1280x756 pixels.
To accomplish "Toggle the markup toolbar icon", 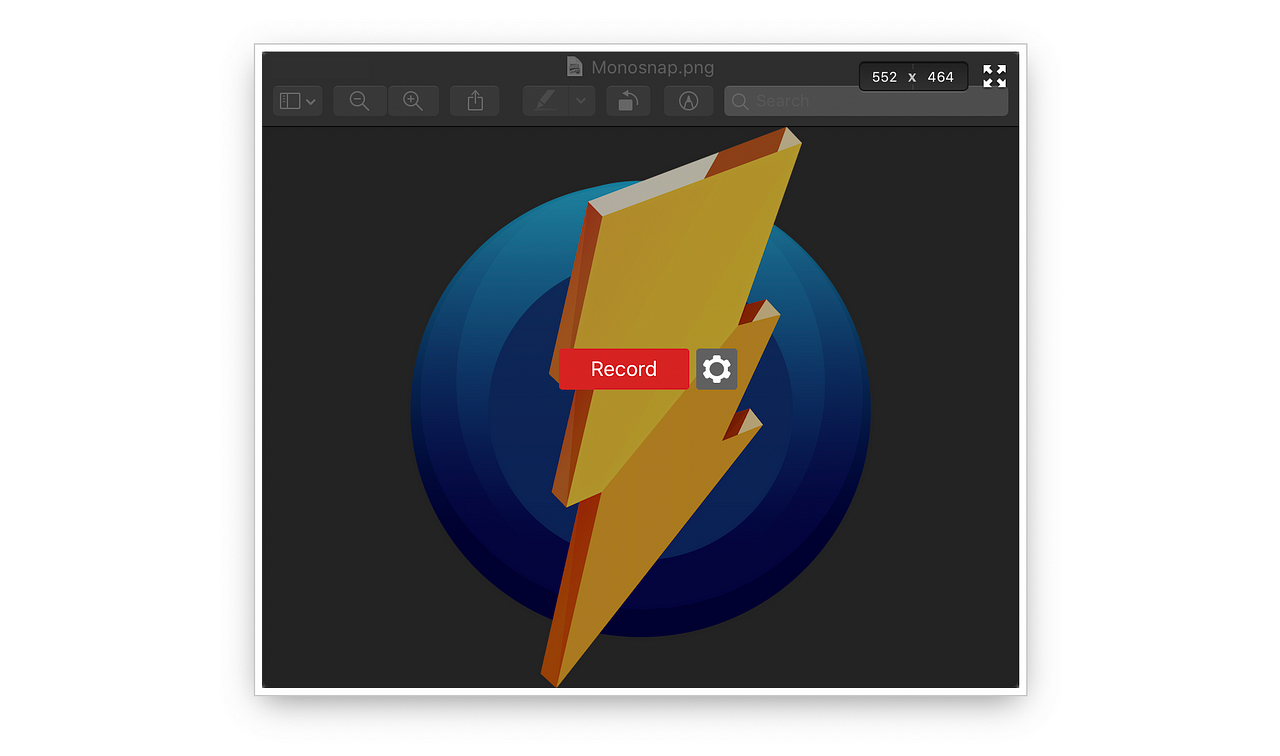I will [688, 101].
